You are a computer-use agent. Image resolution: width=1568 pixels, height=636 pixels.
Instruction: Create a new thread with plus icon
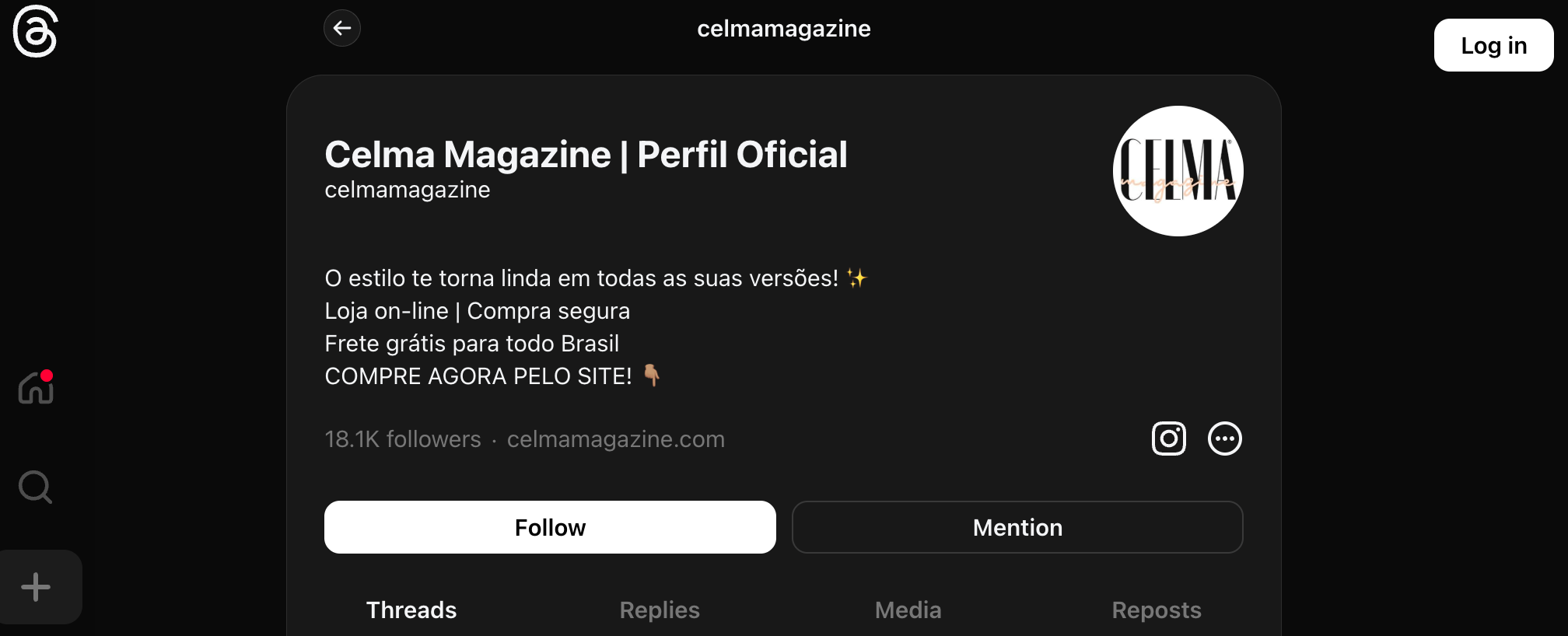[x=36, y=587]
